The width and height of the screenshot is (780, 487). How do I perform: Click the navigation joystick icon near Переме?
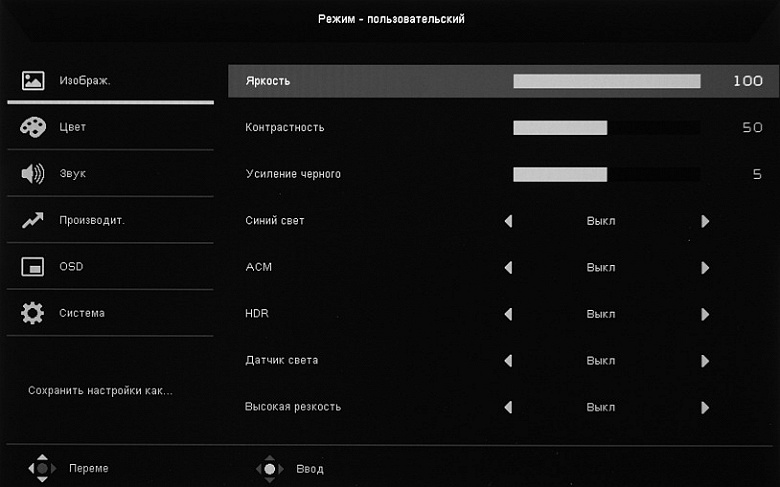(x=41, y=467)
